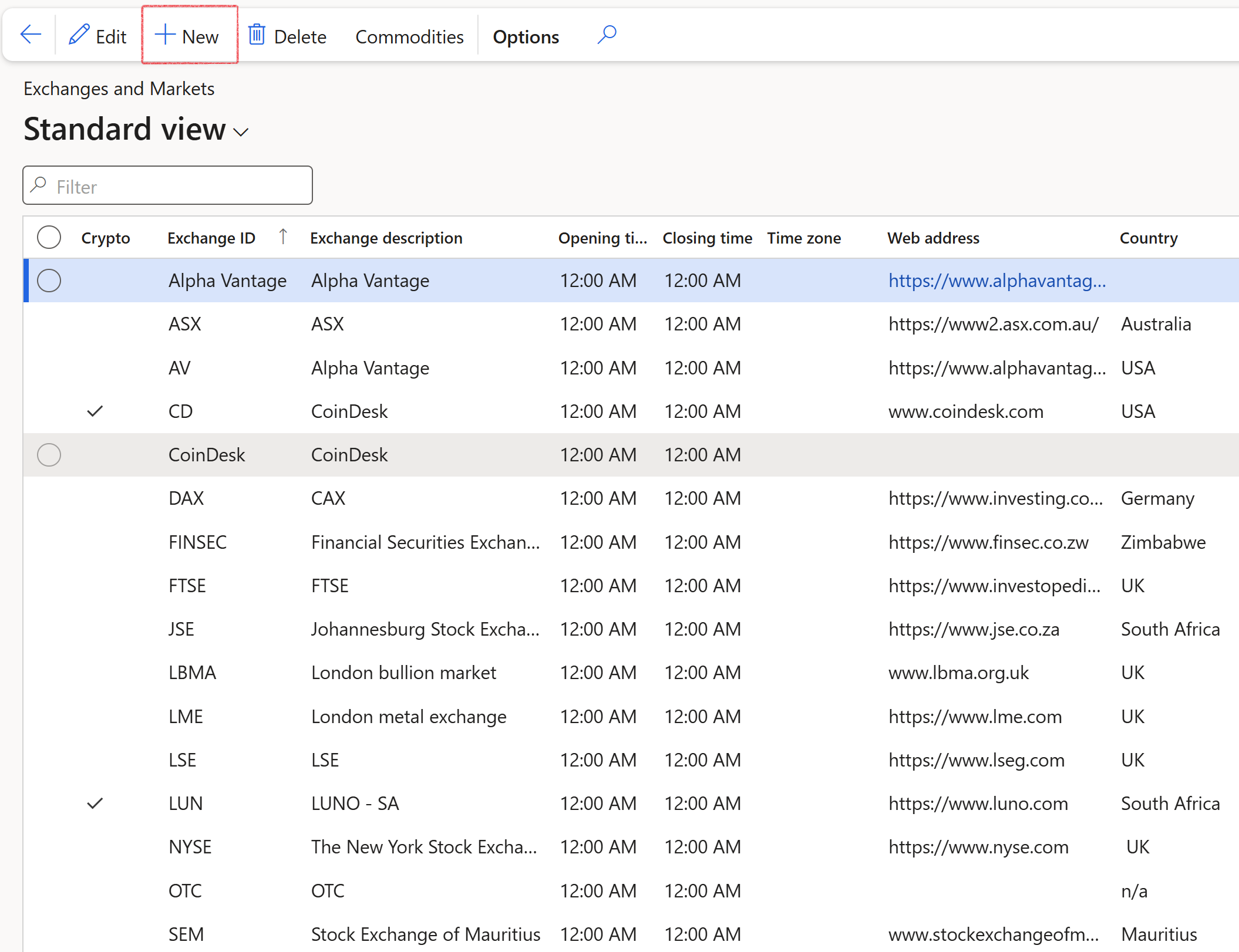Image resolution: width=1239 pixels, height=952 pixels.
Task: Click the https://www.jse.co.za web address cell
Action: (974, 629)
